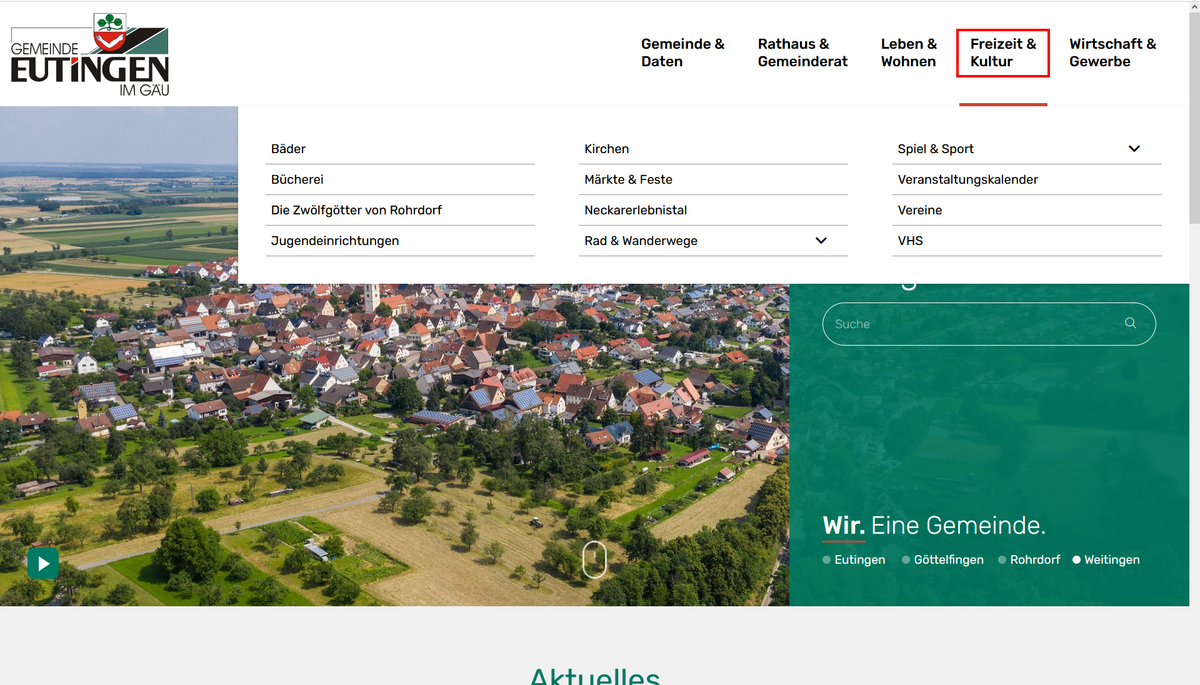Click into the Suche search field
The image size is (1200, 685).
coord(970,324)
